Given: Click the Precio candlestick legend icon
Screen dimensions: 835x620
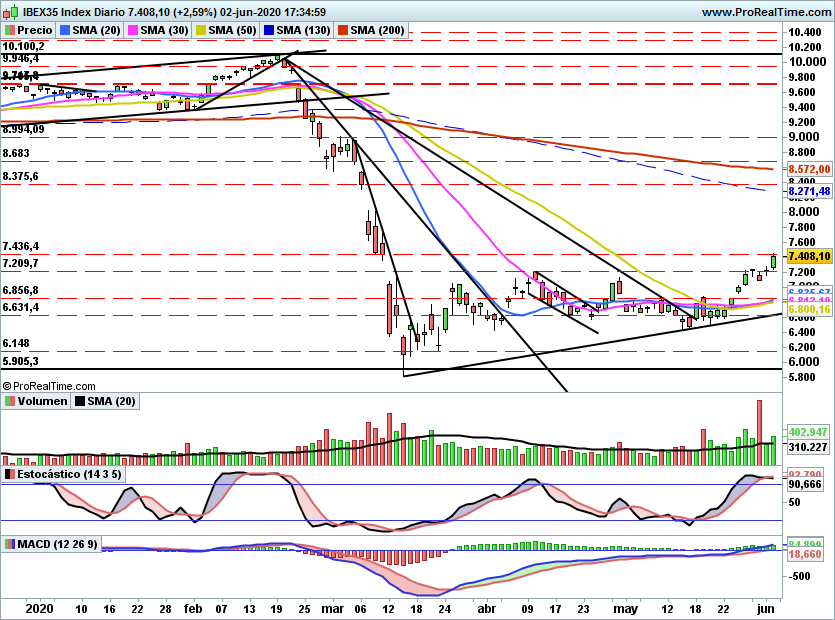Looking at the screenshot, I should pos(10,30).
